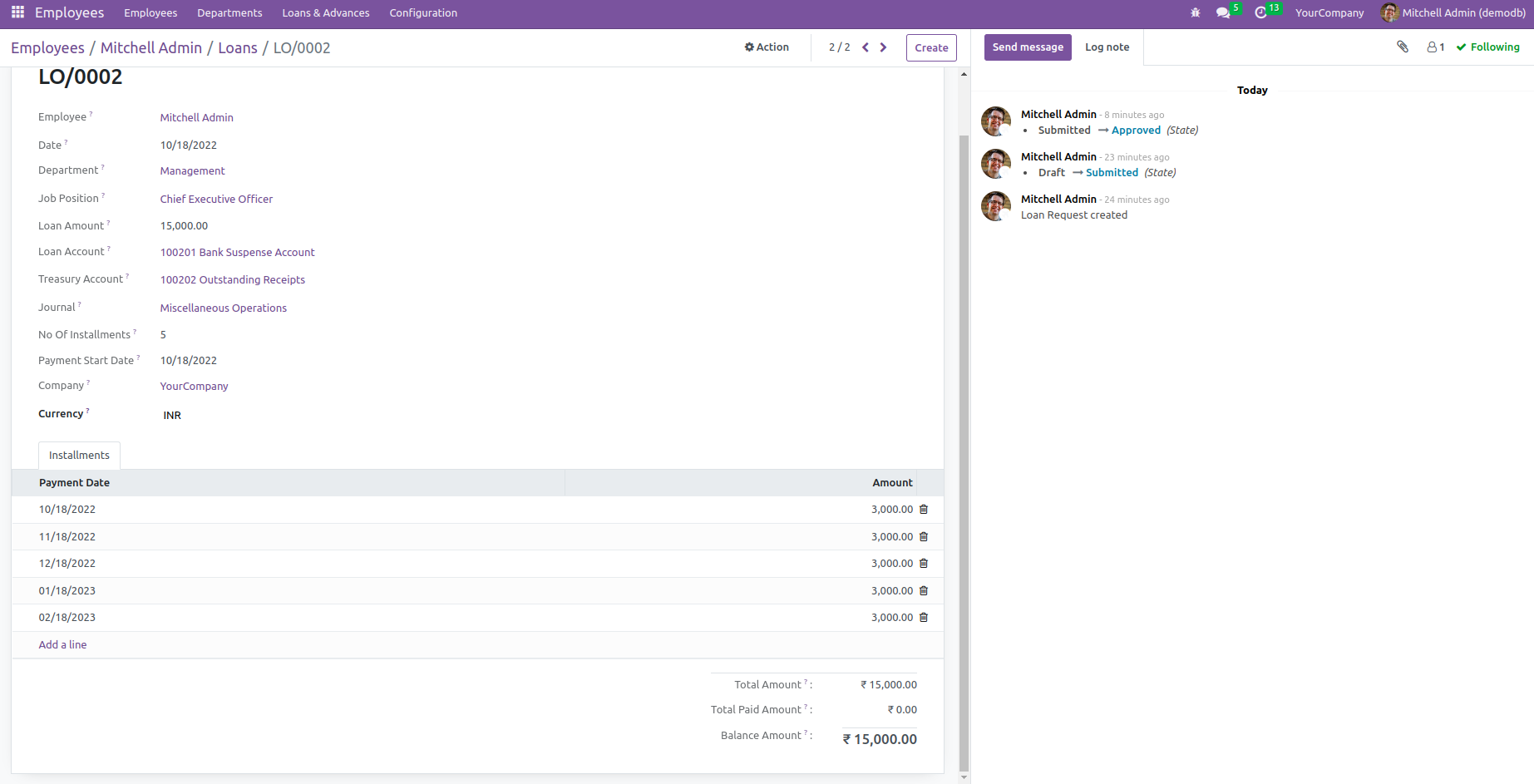This screenshot has width=1534, height=784.
Task: Open the apps grid home menu
Action: [17, 12]
